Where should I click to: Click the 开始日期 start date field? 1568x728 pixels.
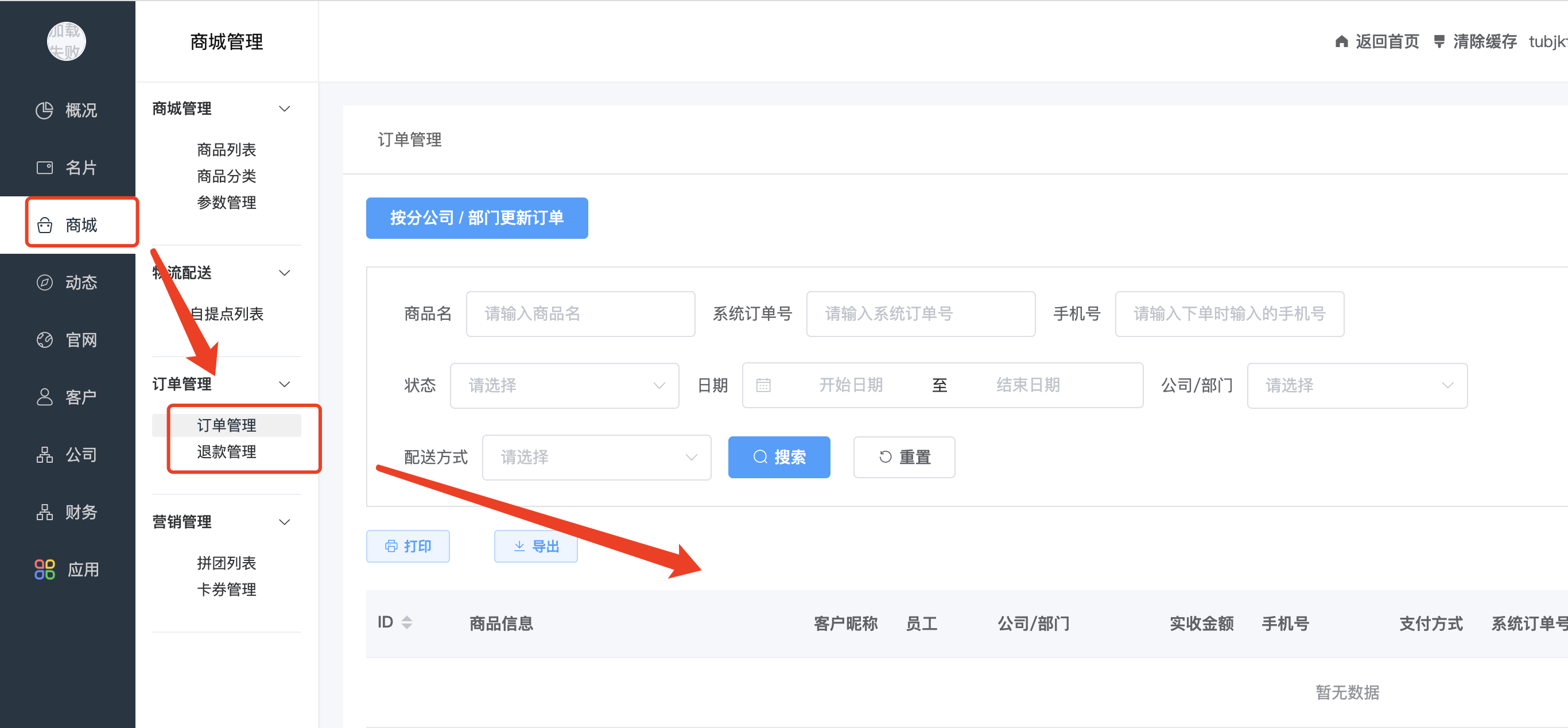pos(851,385)
